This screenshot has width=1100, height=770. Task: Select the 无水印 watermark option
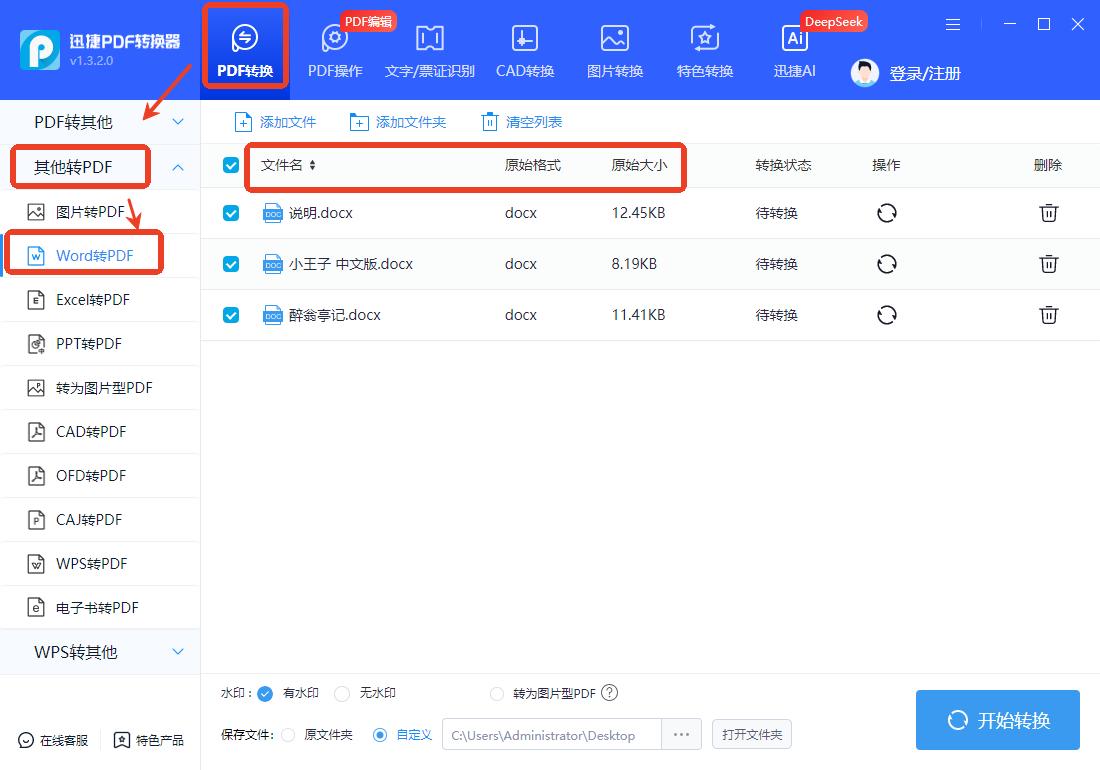[343, 693]
